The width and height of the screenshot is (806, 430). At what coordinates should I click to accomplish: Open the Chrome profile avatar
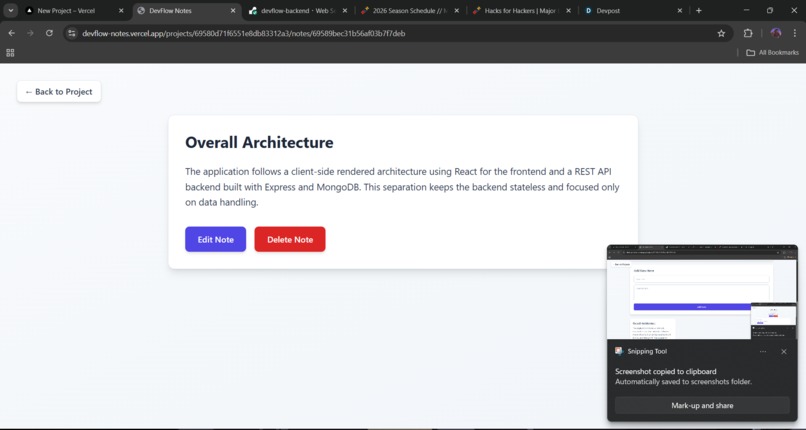[776, 33]
